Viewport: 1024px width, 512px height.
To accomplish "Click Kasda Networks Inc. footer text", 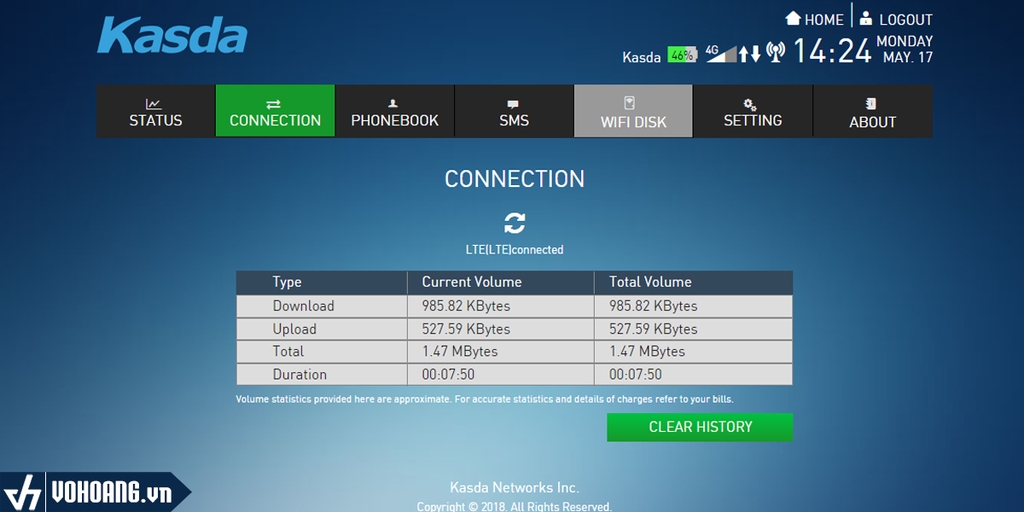I will pyautogui.click(x=515, y=488).
